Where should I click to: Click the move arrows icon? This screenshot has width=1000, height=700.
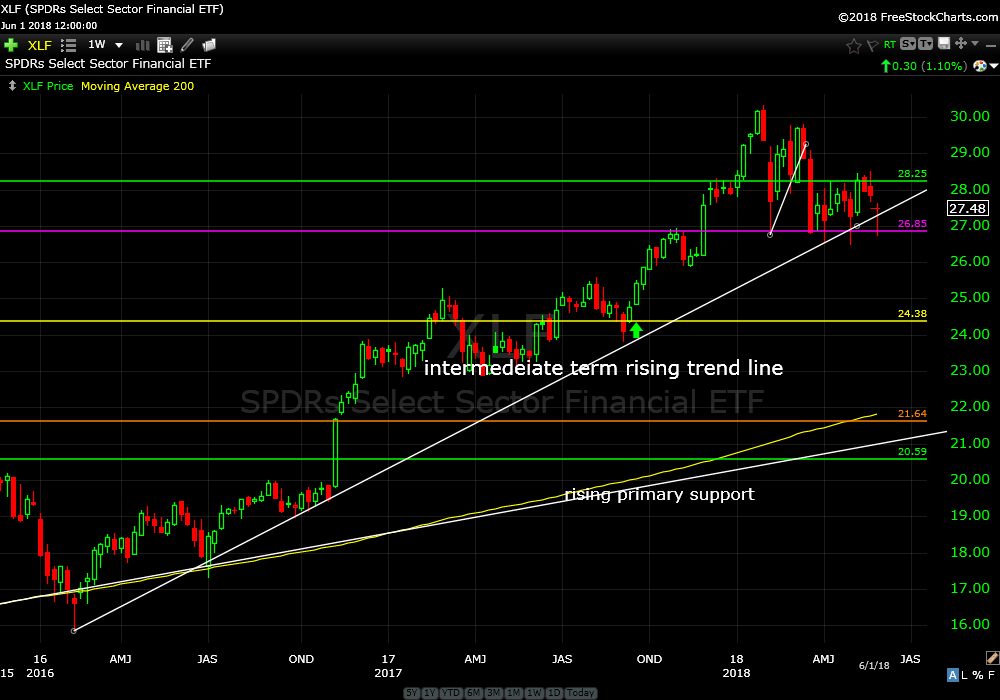[x=961, y=44]
